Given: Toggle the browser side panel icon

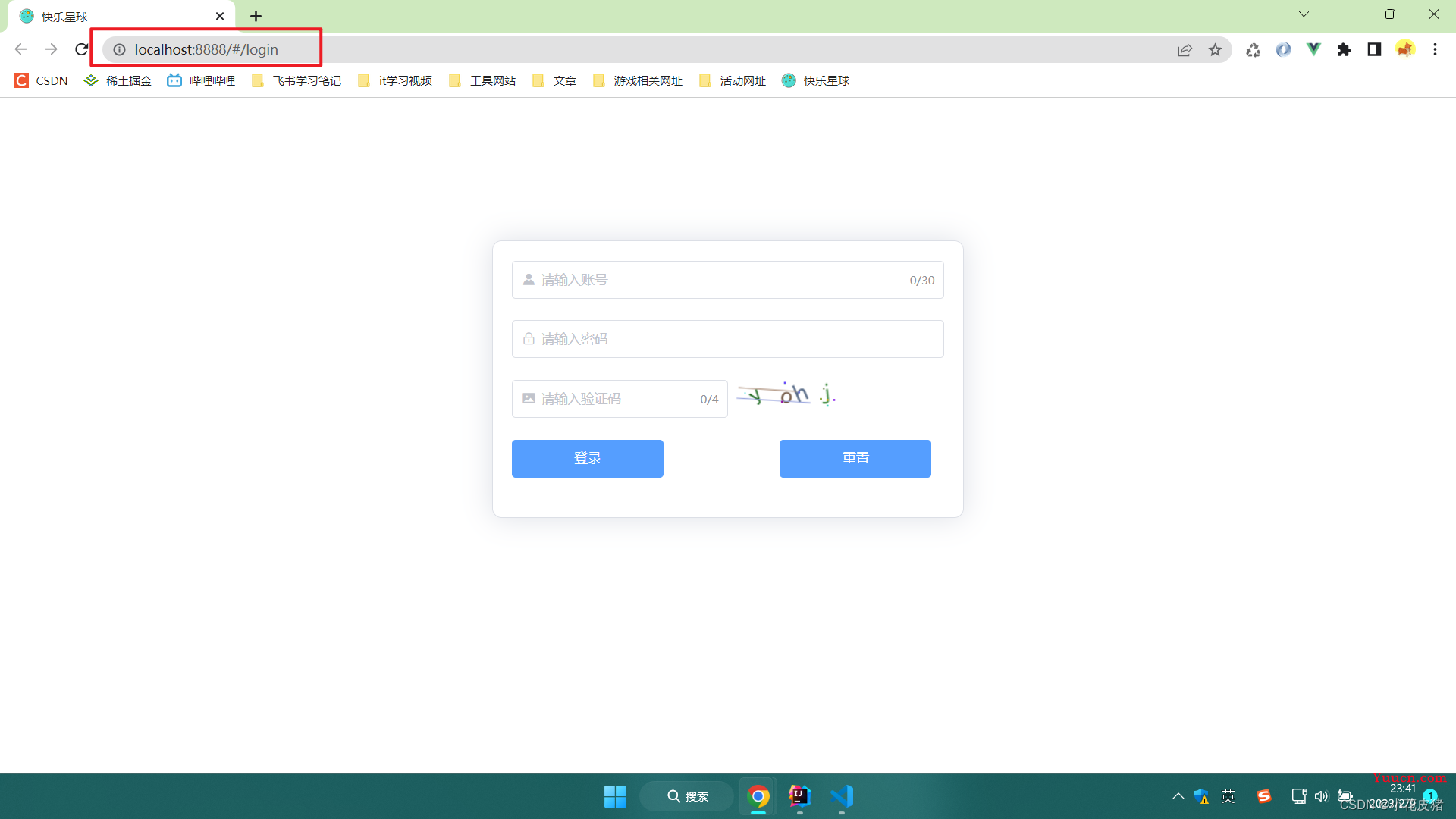Looking at the screenshot, I should pos(1374,49).
